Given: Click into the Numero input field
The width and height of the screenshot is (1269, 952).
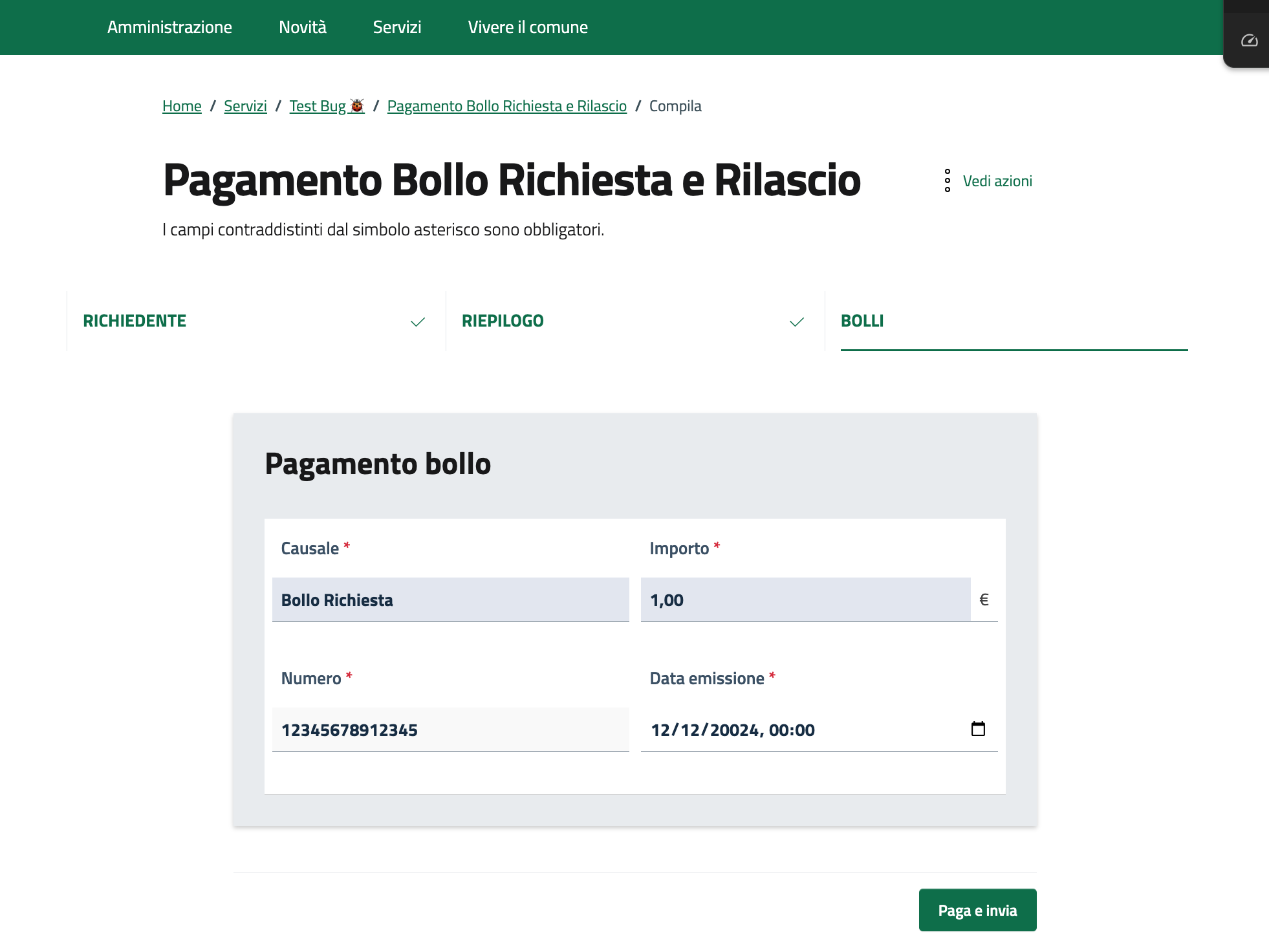Looking at the screenshot, I should tap(450, 730).
